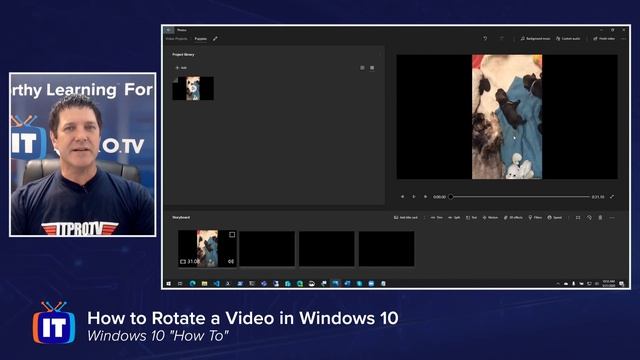Open the notification center icon
The image size is (640, 360).
tap(622, 284)
